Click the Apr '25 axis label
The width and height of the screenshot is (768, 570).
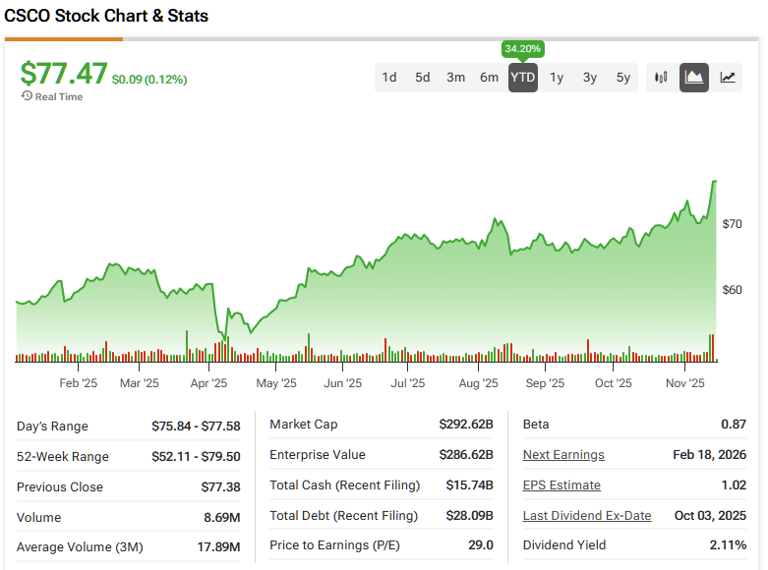pyautogui.click(x=208, y=383)
